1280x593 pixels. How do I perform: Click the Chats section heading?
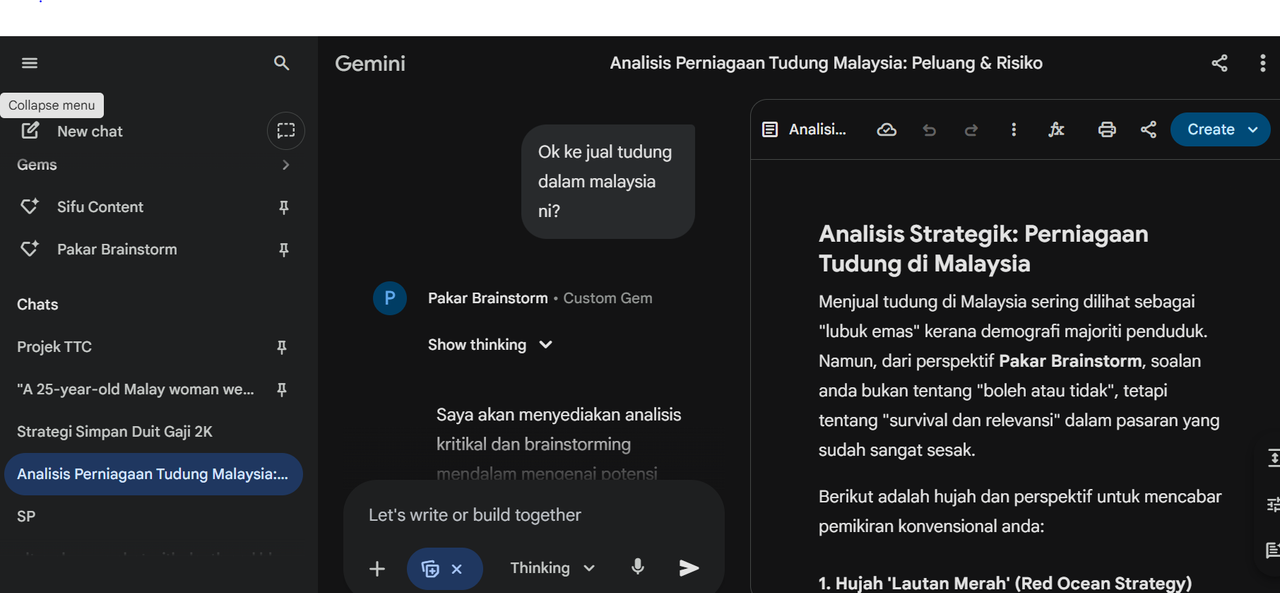(38, 304)
